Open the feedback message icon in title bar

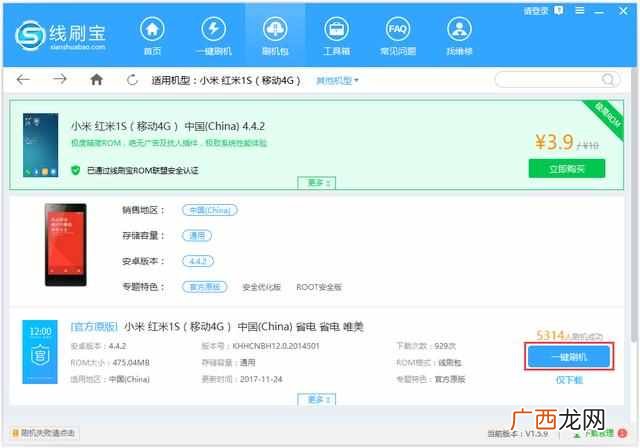point(558,11)
